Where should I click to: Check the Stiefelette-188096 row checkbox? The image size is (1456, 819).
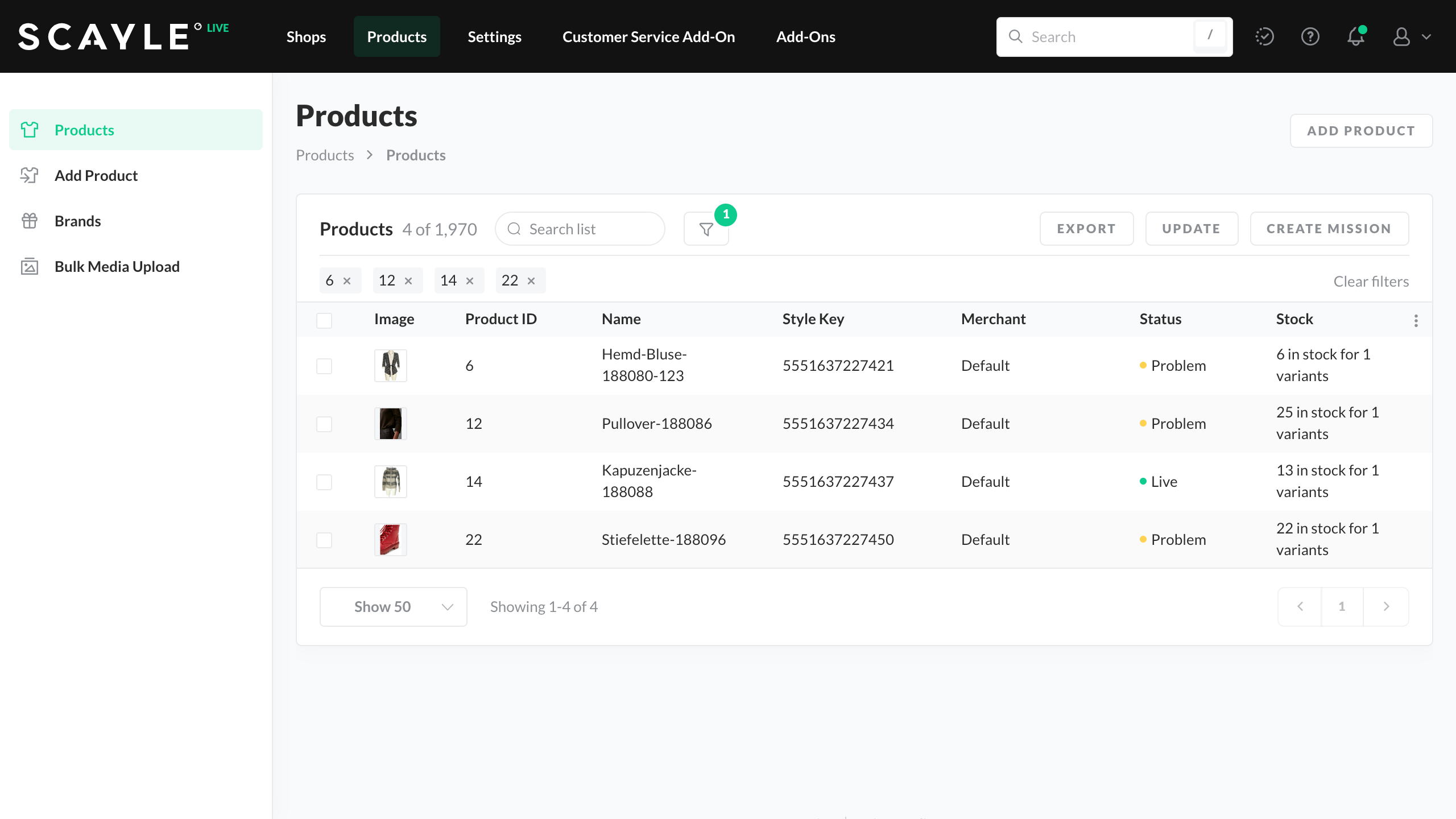(x=324, y=540)
